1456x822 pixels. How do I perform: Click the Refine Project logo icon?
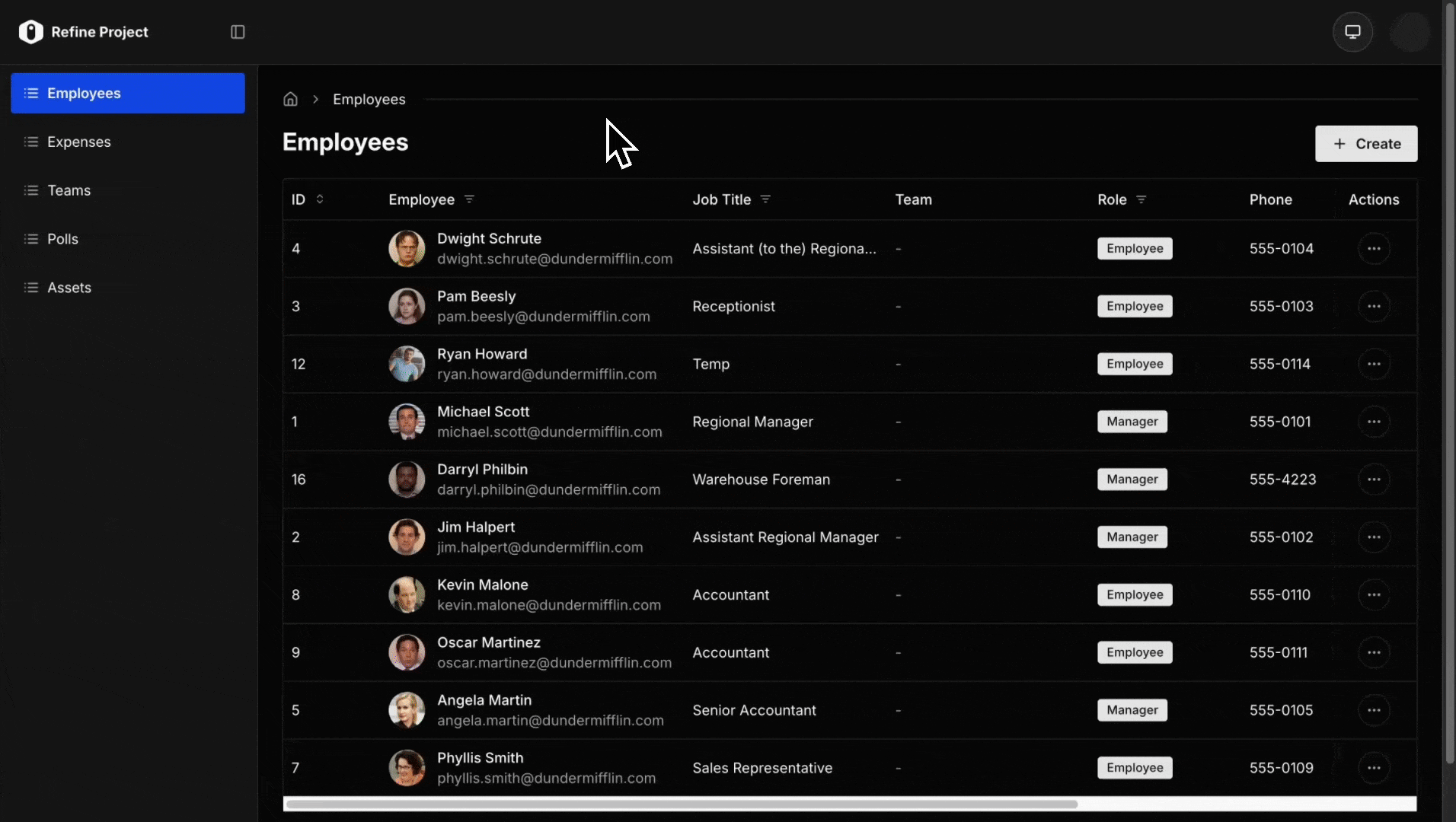point(31,32)
